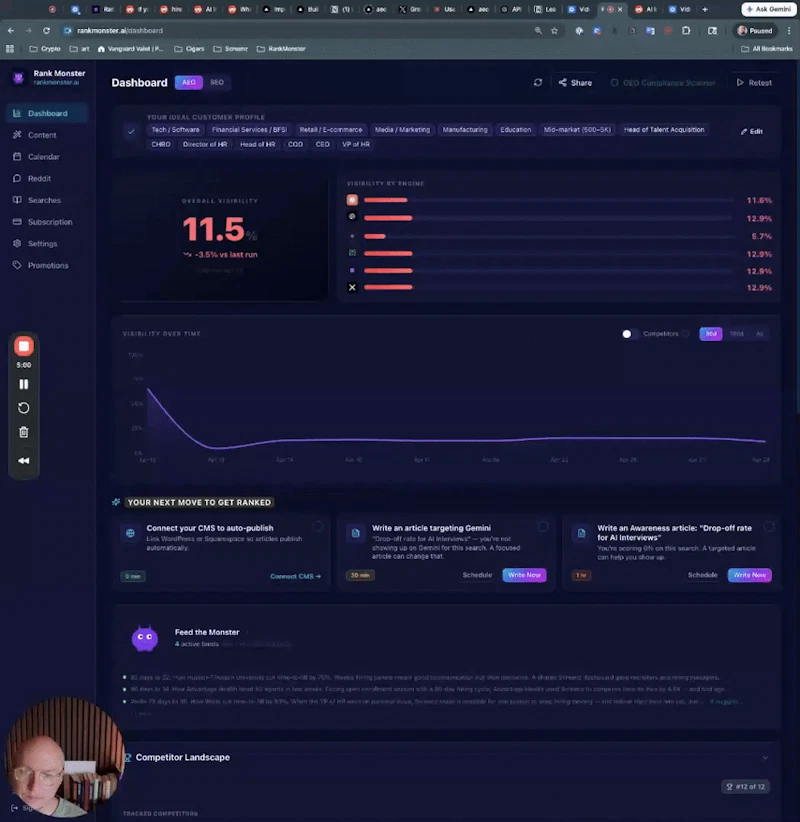Click Schedule on Gemini article card

(477, 575)
